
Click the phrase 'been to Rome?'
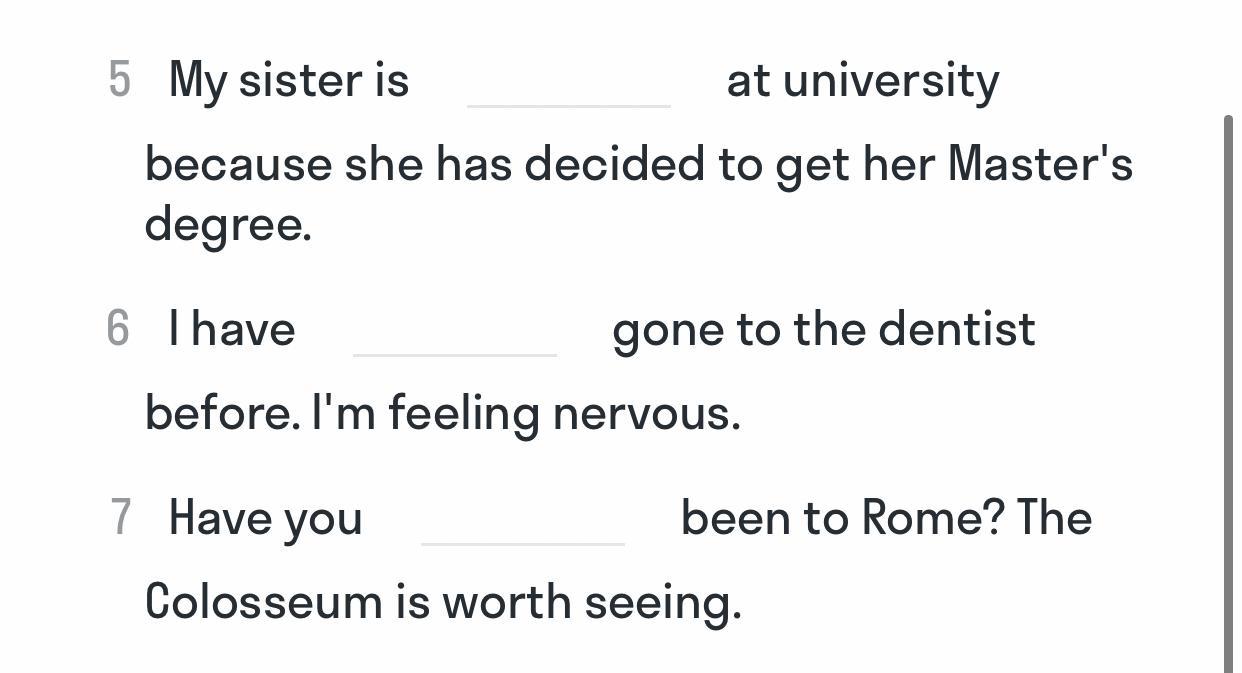coord(843,518)
